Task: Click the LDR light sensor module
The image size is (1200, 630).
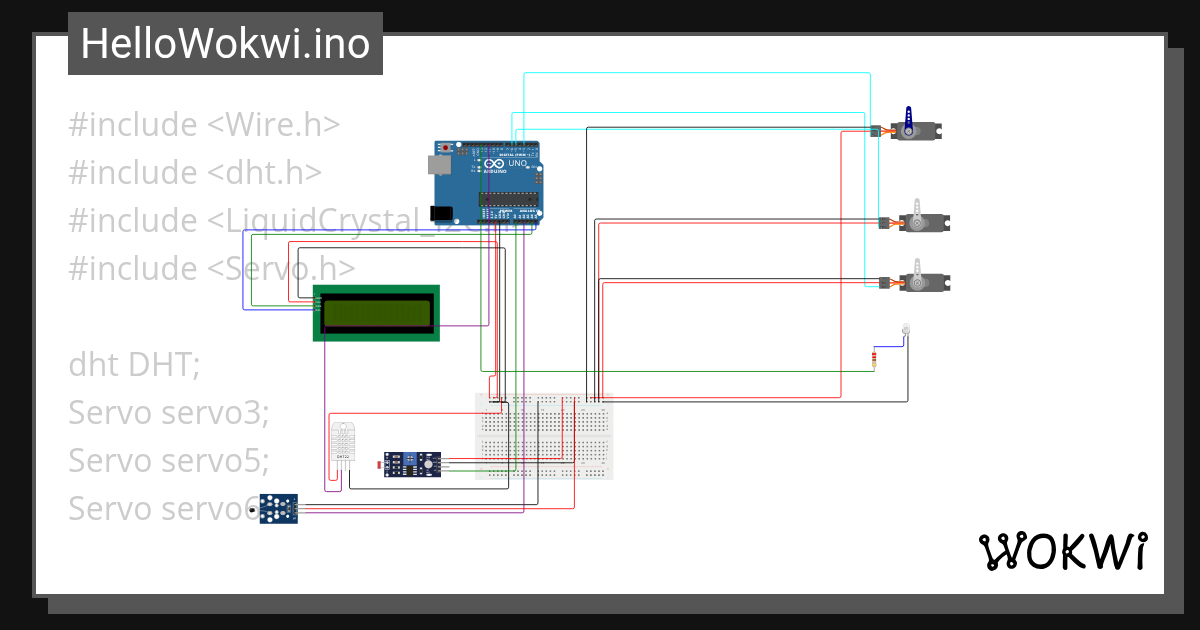Action: tap(412, 463)
